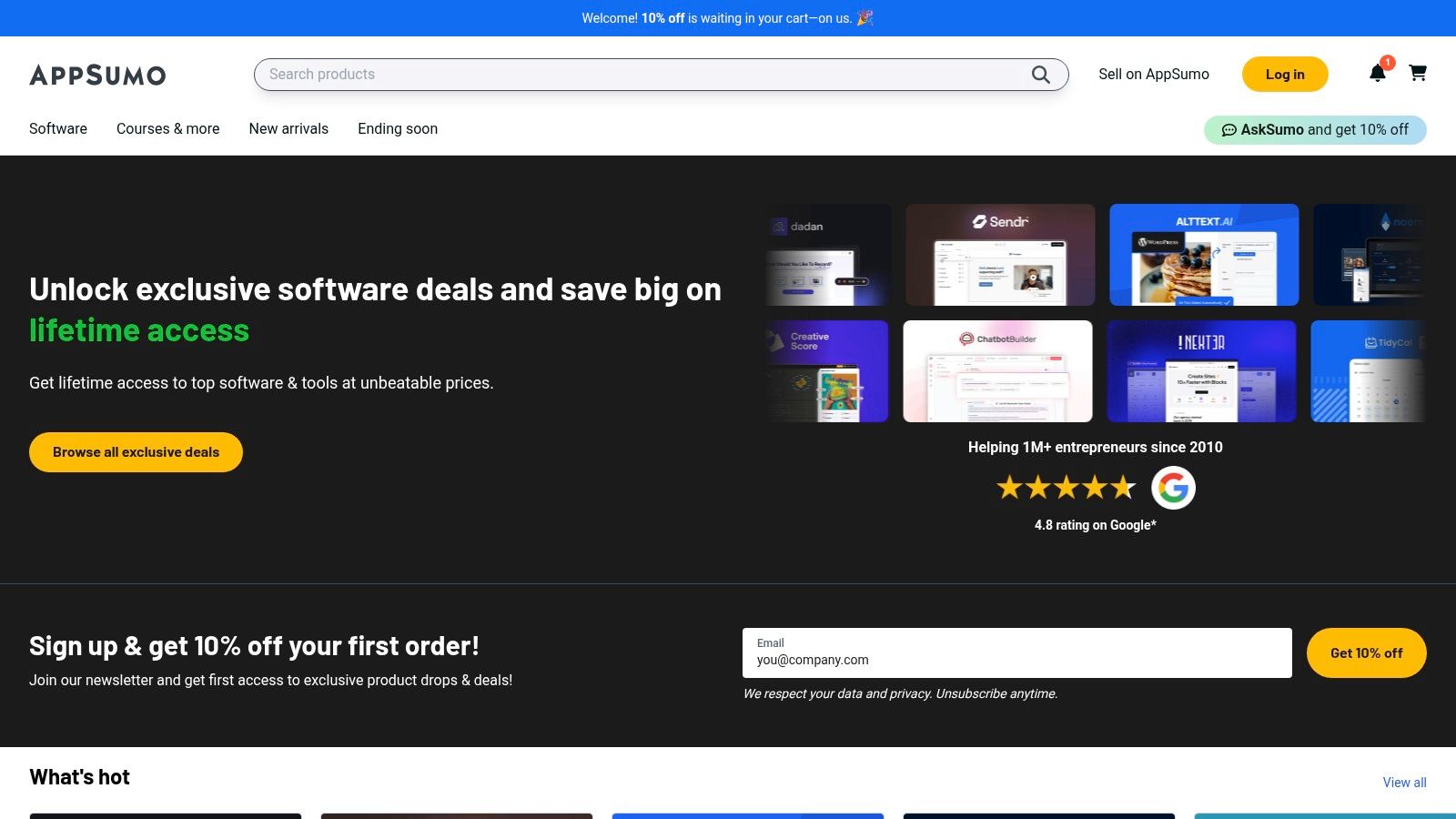This screenshot has width=1456, height=819.
Task: Click the AppSumo logo
Action: [x=97, y=75]
